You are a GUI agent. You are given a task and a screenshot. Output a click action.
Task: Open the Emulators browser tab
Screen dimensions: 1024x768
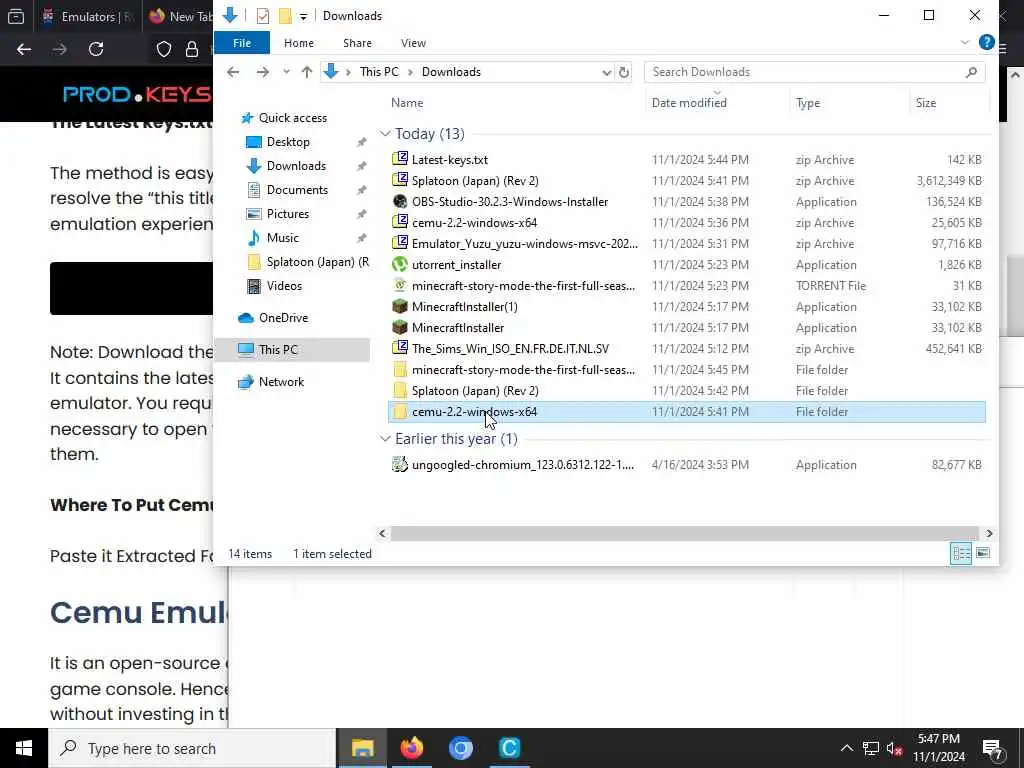(88, 16)
